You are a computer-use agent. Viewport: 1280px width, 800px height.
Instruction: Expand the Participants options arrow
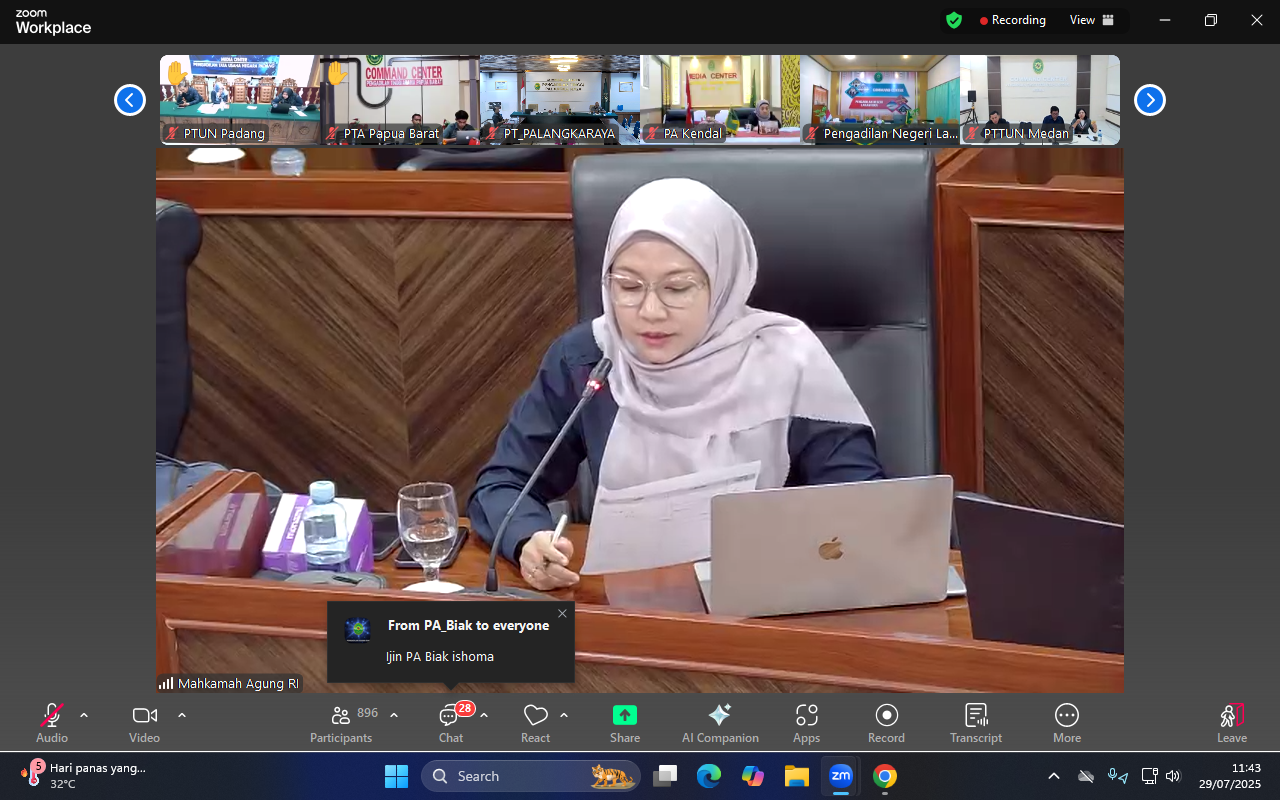coord(394,715)
